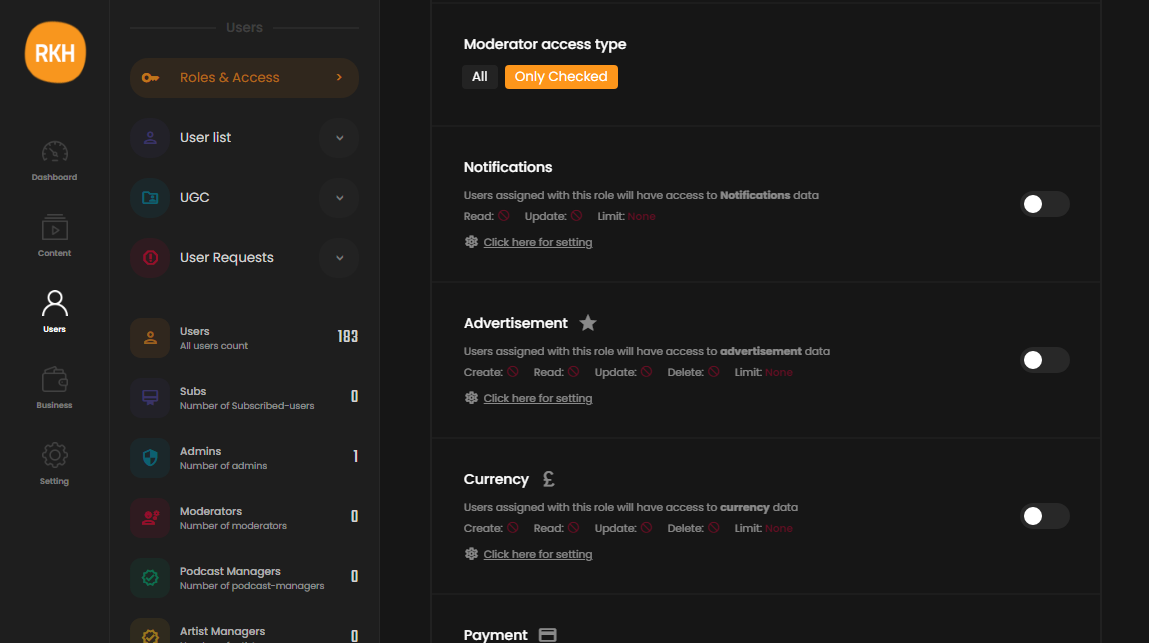The width and height of the screenshot is (1149, 643).
Task: Enable the Currency access toggle
Action: tap(1045, 516)
